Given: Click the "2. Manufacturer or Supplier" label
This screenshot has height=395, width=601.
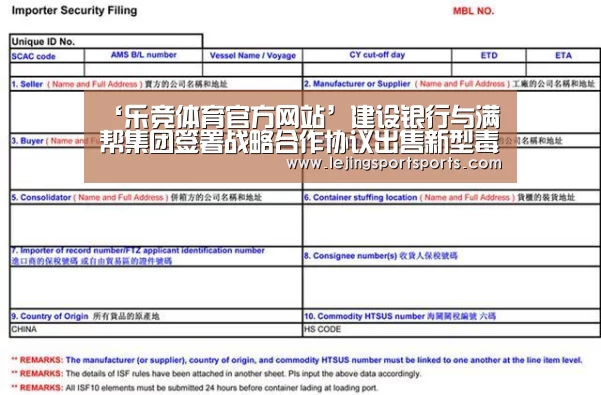Looking at the screenshot, I should click(x=357, y=84).
